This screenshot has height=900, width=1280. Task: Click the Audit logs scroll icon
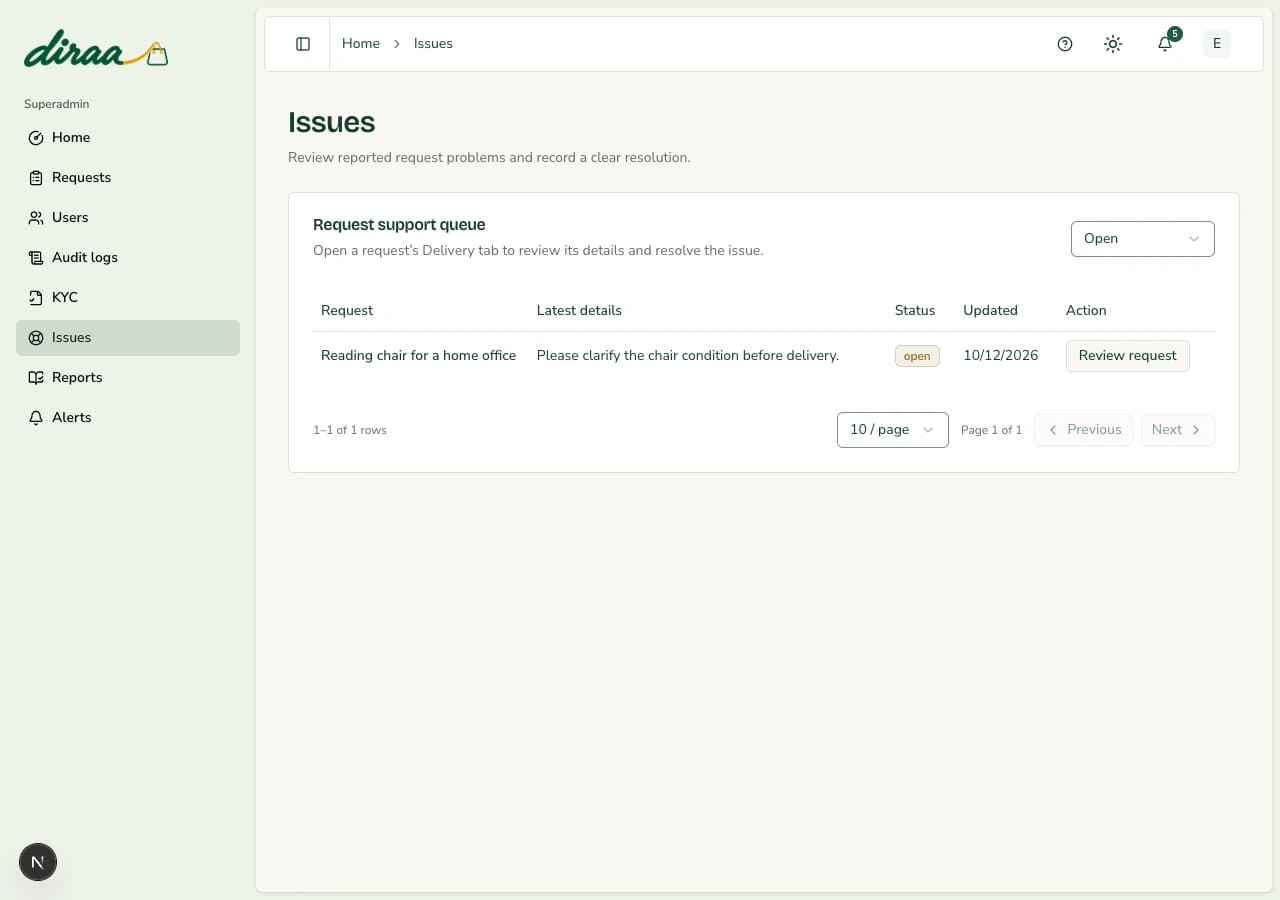(36, 258)
